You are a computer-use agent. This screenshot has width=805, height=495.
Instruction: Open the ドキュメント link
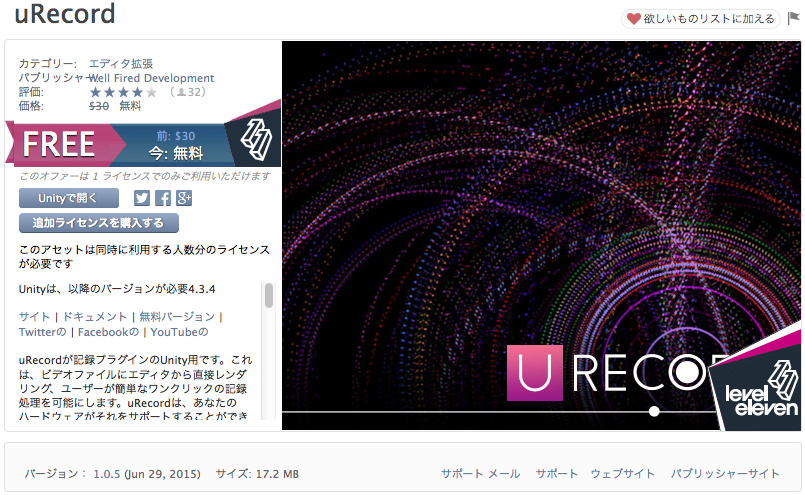(x=94, y=317)
